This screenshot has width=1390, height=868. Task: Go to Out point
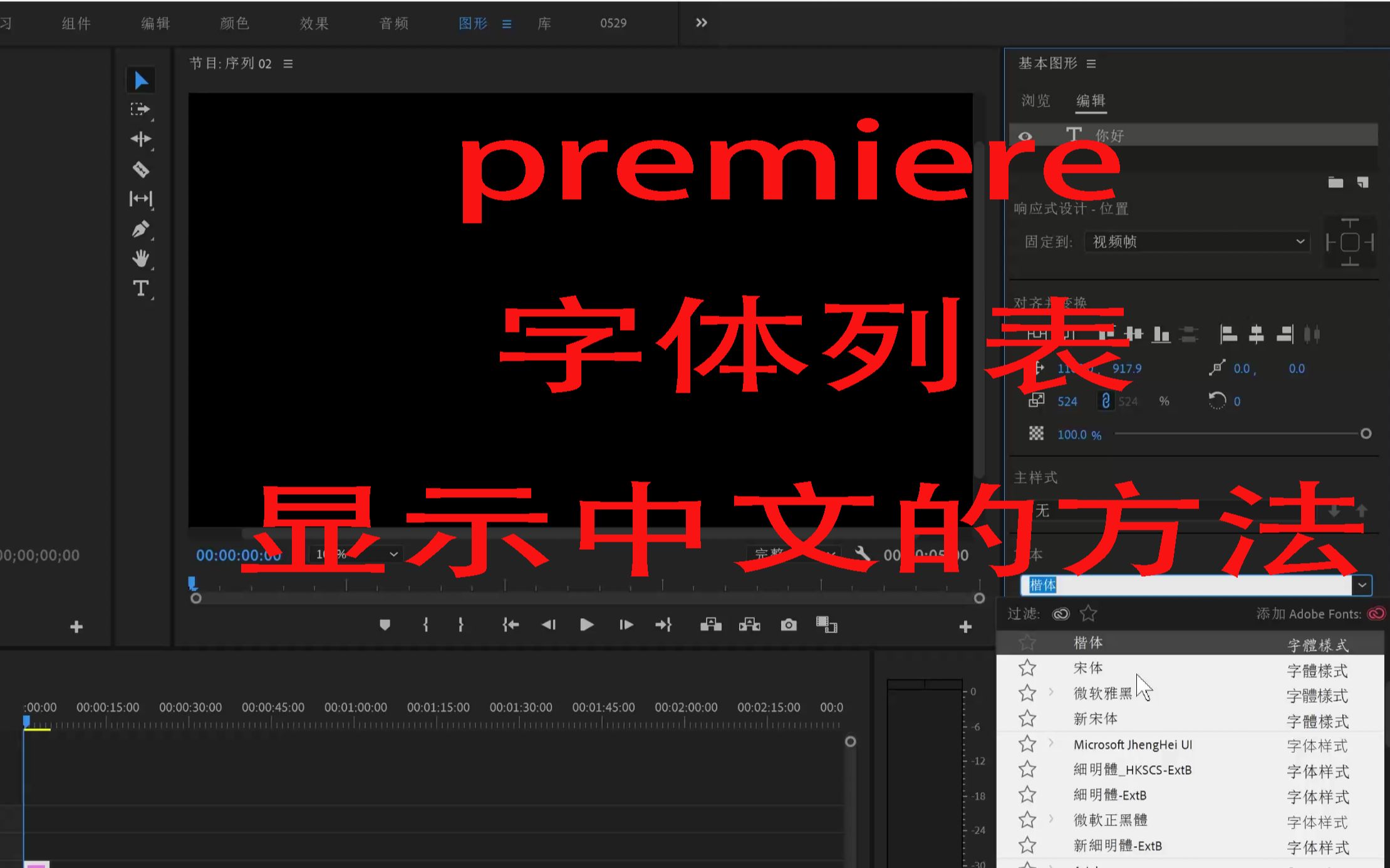[663, 624]
